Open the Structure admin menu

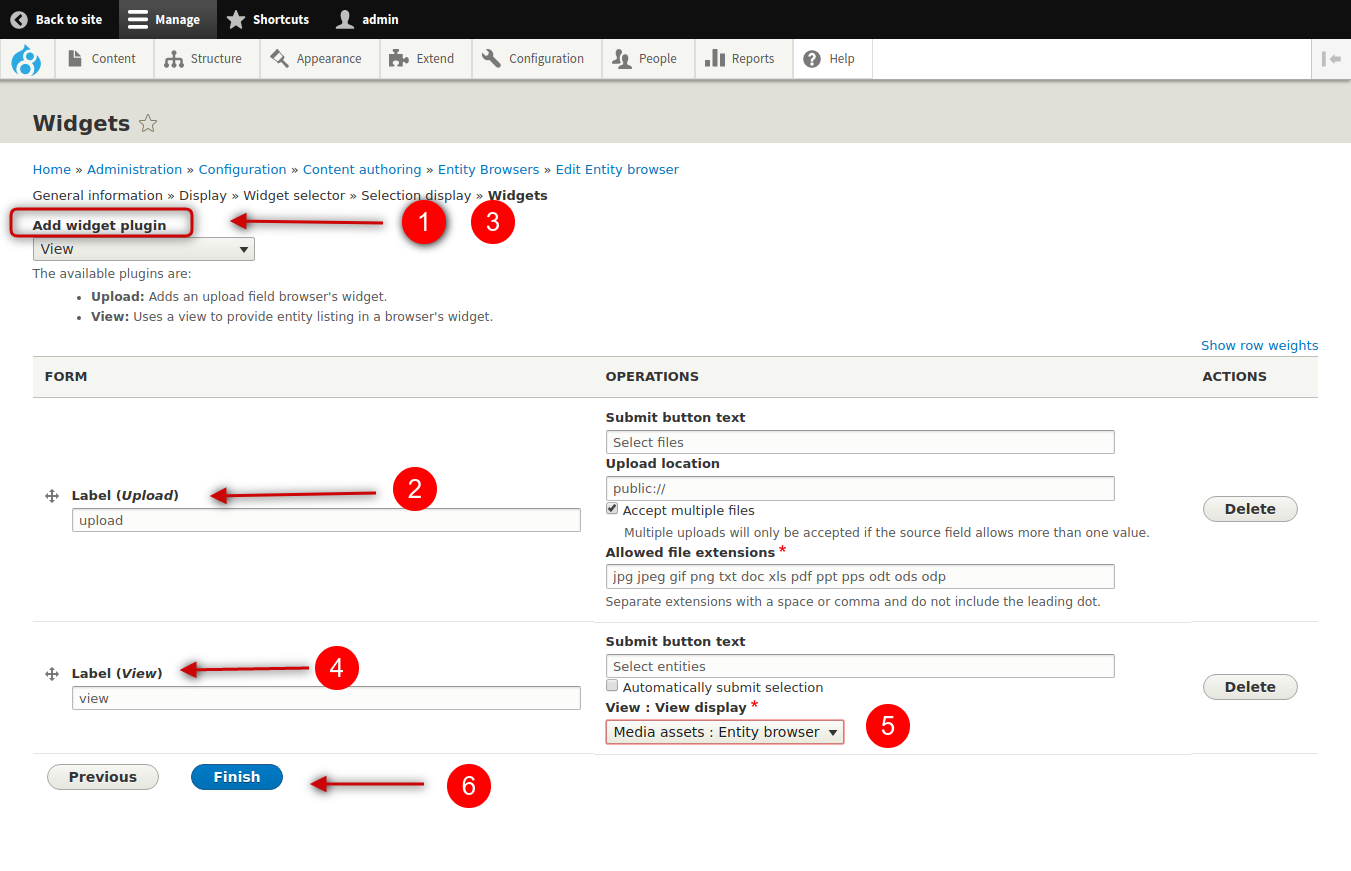[206, 59]
